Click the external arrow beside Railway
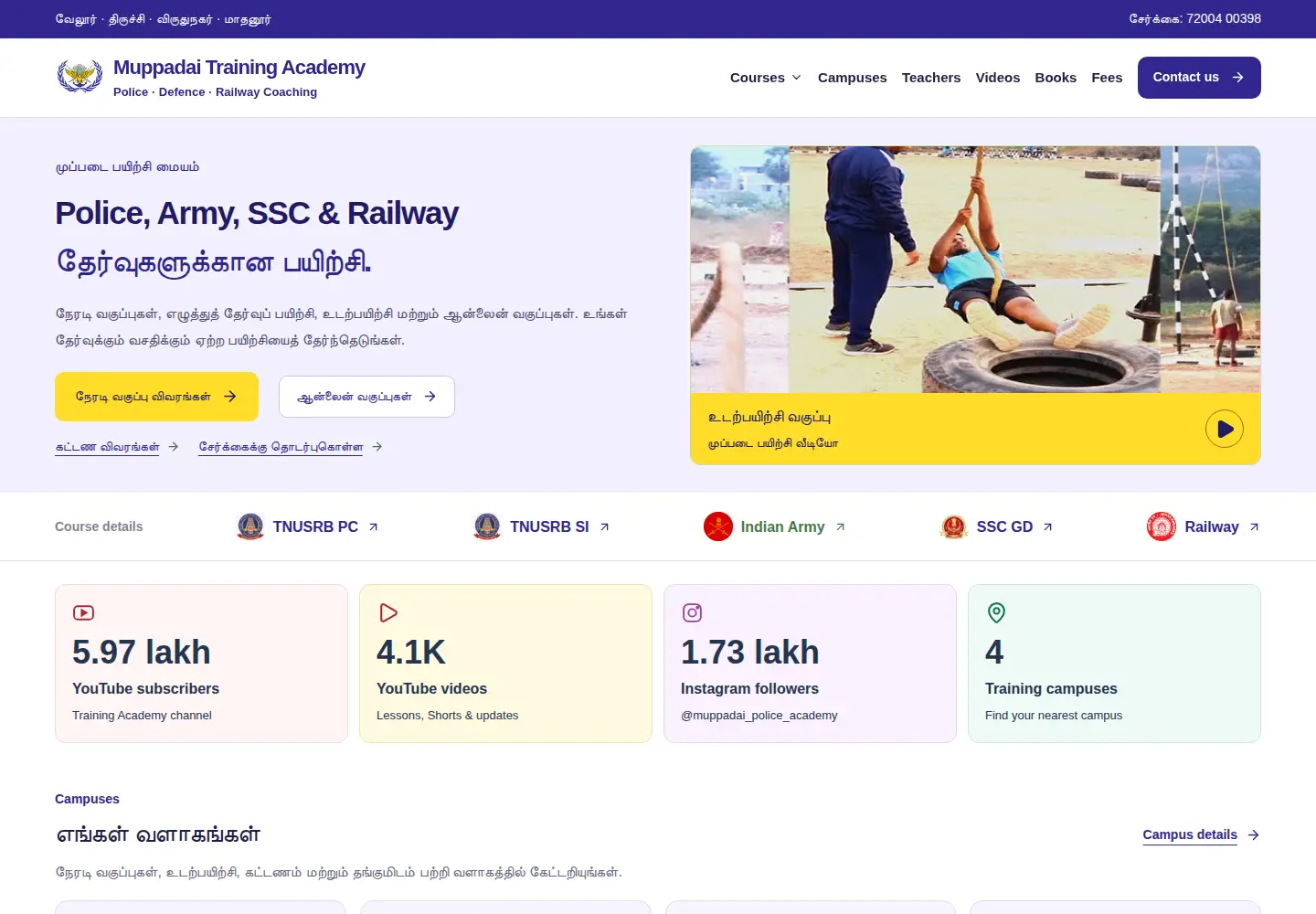The width and height of the screenshot is (1316, 914). point(1254,527)
